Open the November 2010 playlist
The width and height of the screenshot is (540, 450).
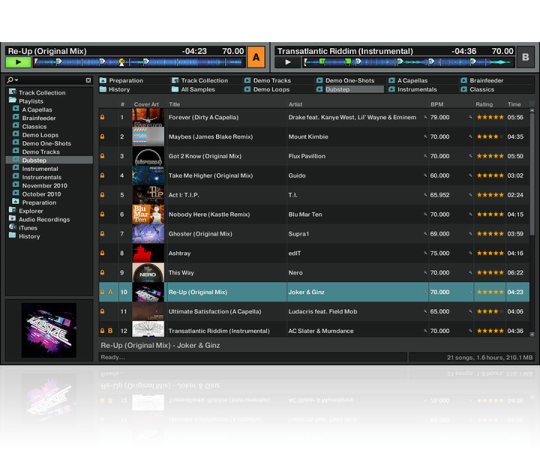coord(44,186)
